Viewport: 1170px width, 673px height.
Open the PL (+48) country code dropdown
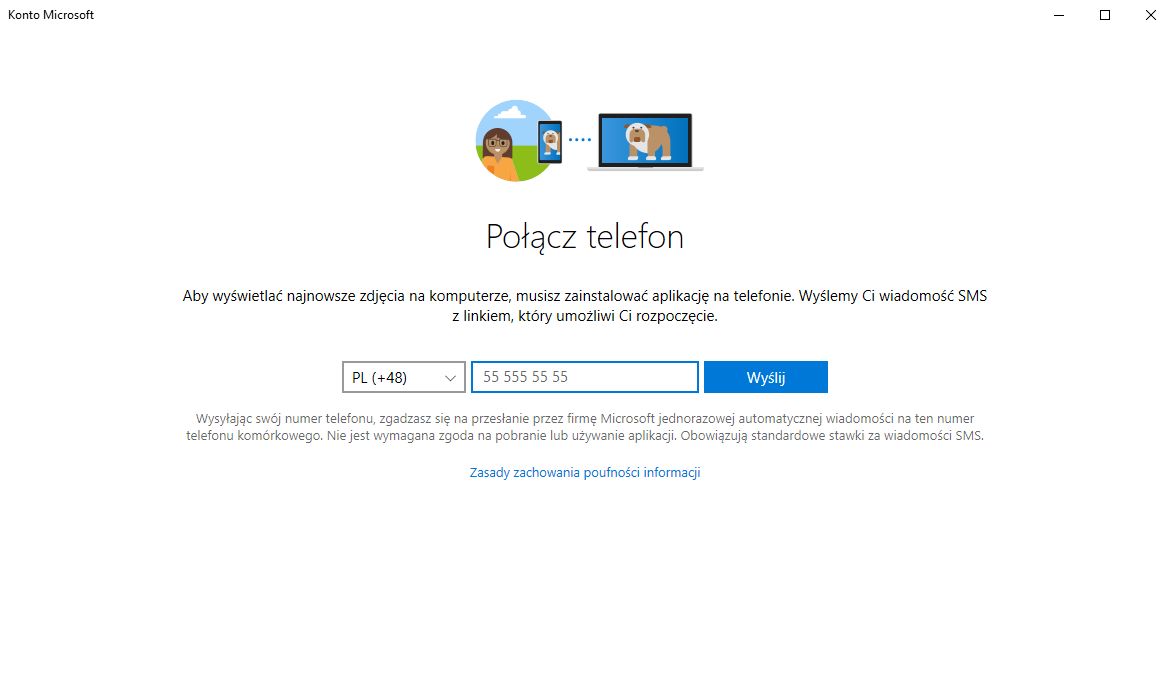point(403,377)
